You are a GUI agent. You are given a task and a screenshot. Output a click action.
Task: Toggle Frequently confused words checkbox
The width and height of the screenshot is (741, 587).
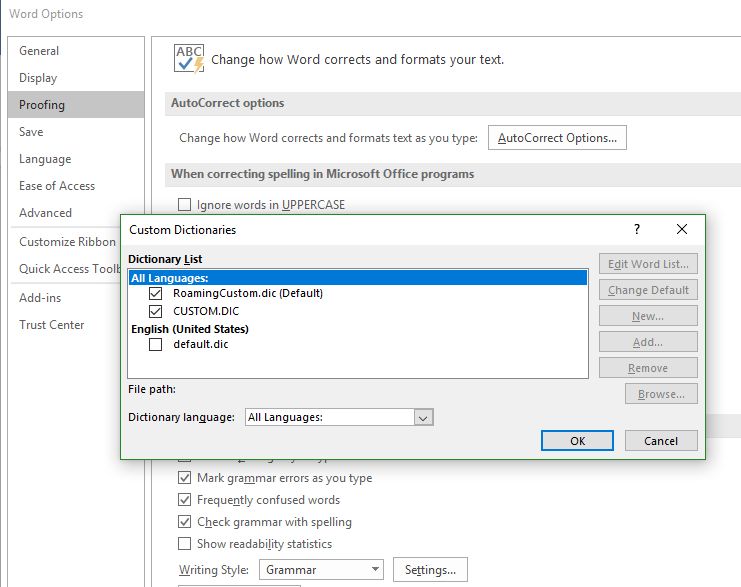[184, 500]
